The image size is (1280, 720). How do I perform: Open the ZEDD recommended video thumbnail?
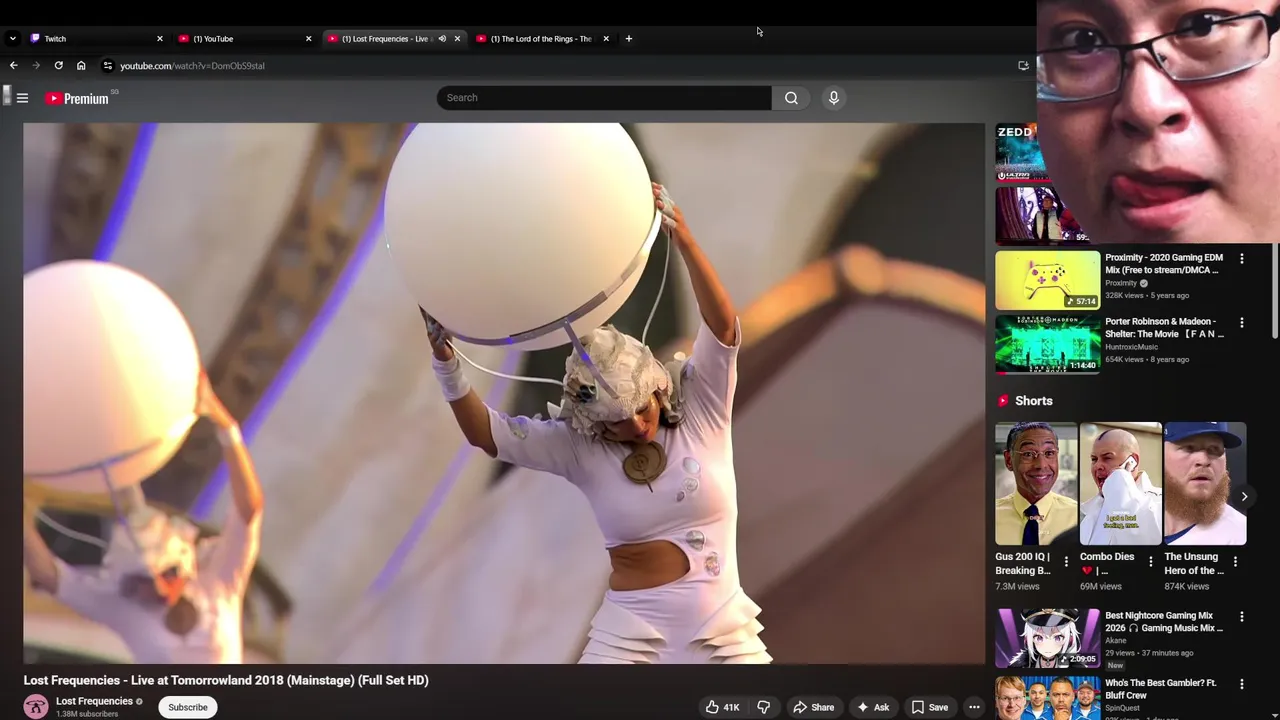[x=1016, y=153]
